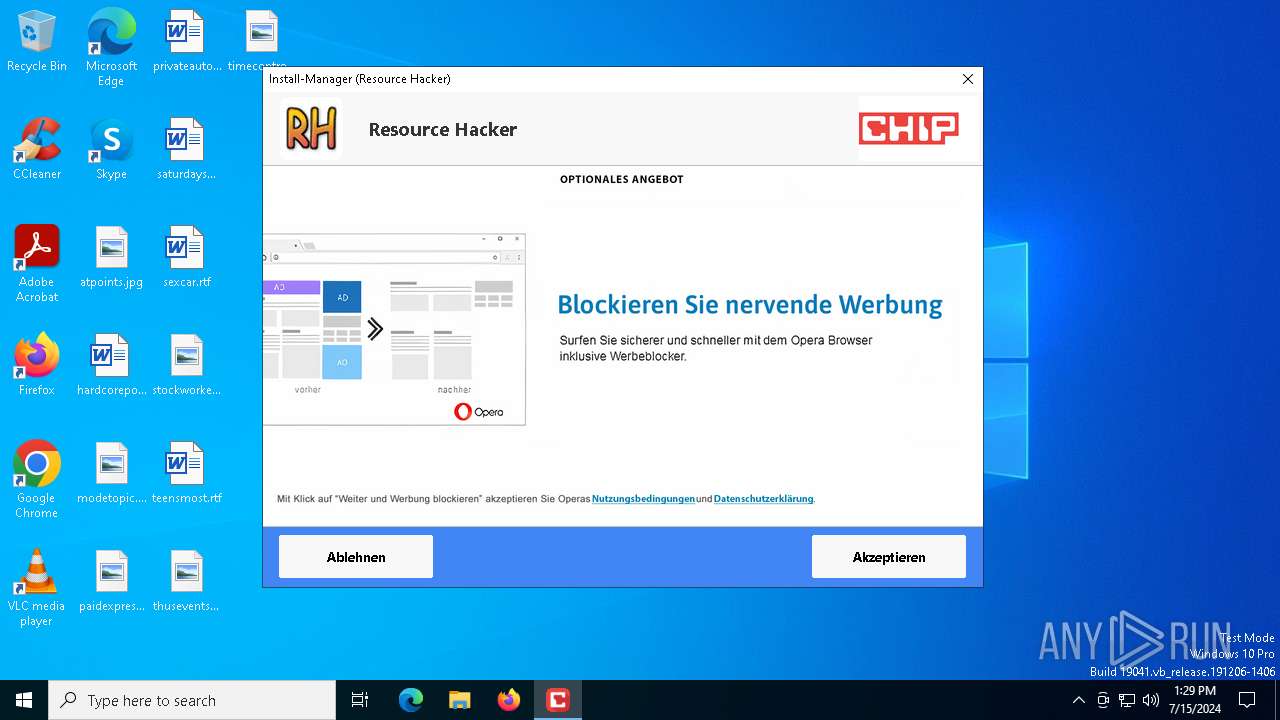Open the Firefox desktop shortcut
This screenshot has height=720, width=1280.
coord(37,366)
